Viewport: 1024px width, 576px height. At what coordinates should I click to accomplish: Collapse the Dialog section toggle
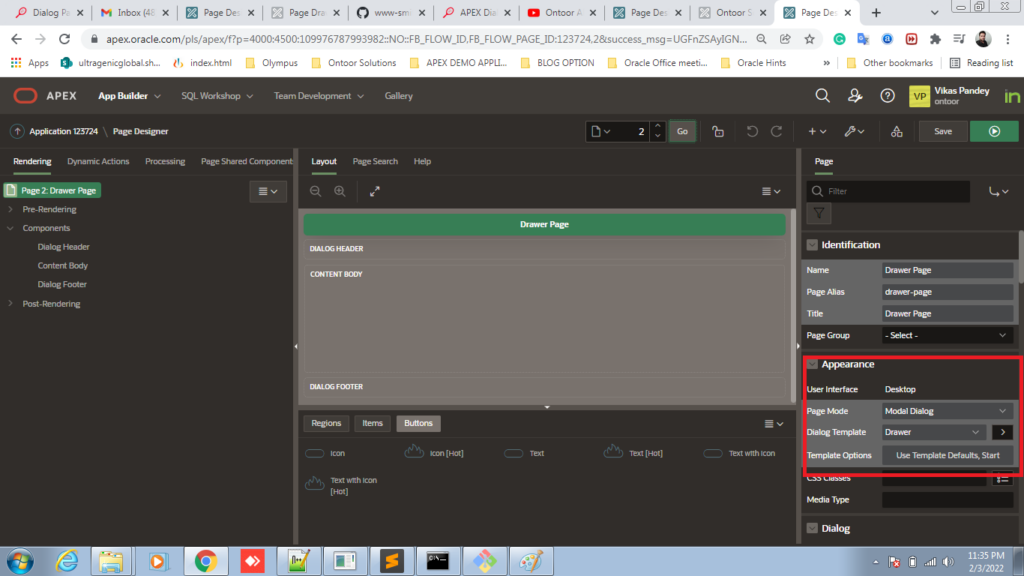(x=812, y=528)
